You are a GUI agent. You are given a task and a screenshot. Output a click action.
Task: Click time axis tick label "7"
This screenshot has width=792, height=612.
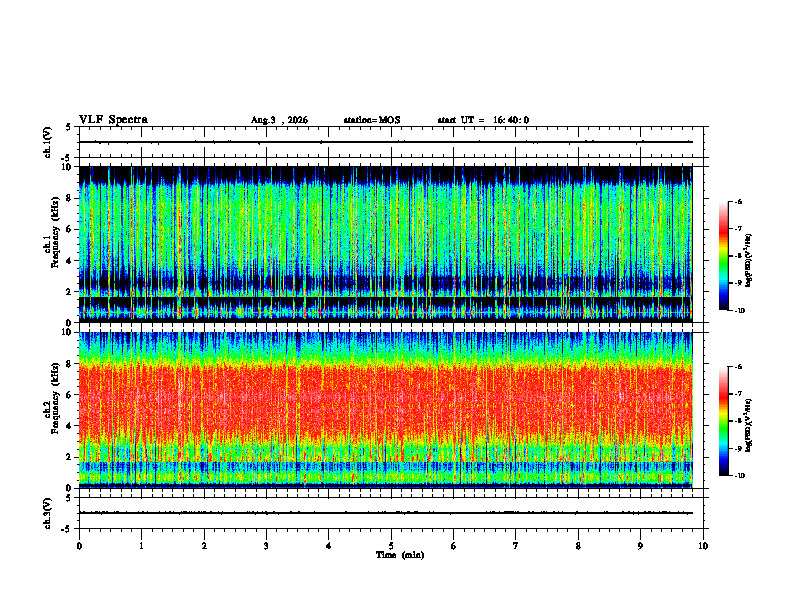516,546
